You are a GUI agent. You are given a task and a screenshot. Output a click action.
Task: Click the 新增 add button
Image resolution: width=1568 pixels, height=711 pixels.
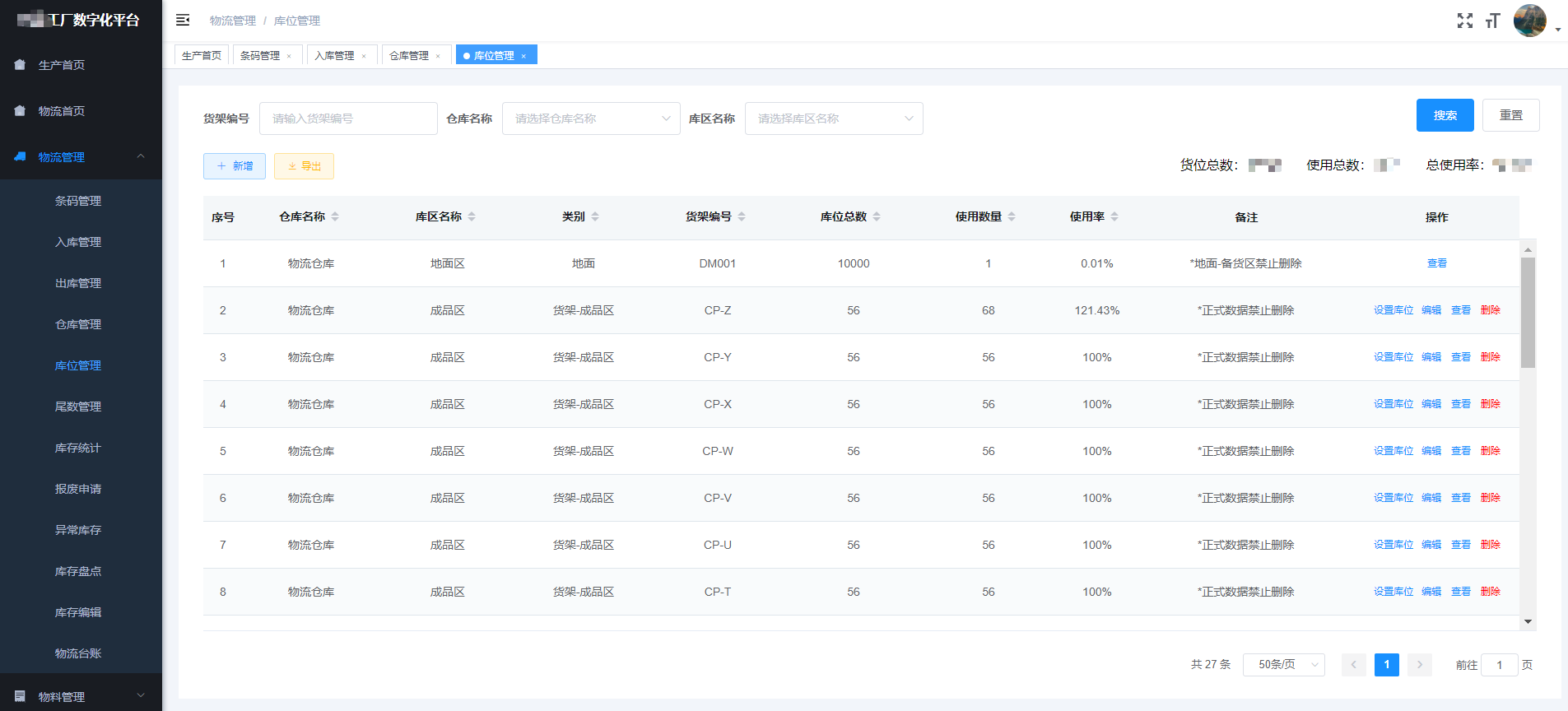(x=235, y=166)
